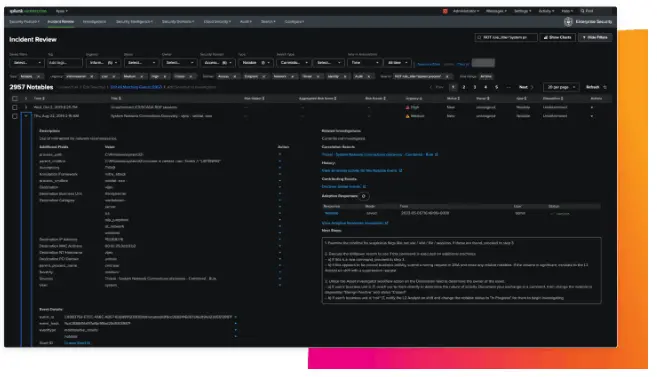Open the Owner filter dropdown
This screenshot has height=377, width=657.
(x=179, y=63)
